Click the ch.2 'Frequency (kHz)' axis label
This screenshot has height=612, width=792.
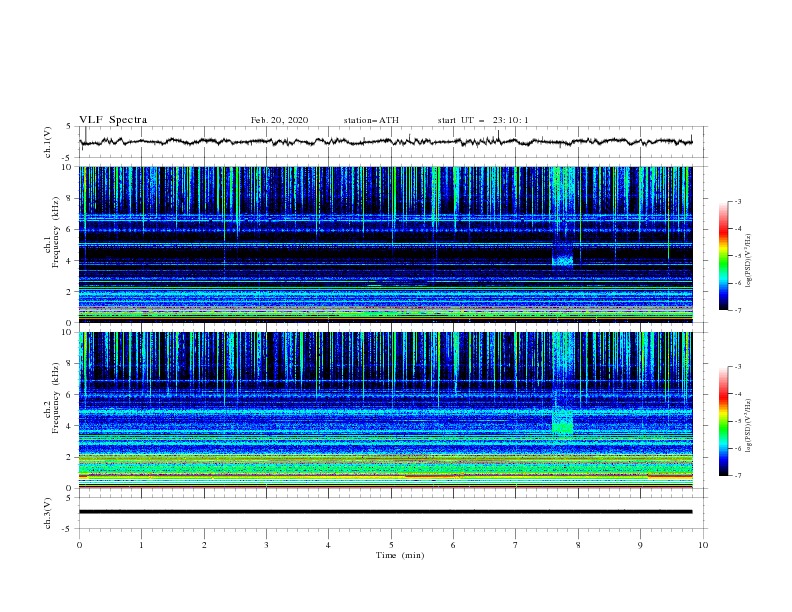coord(56,398)
